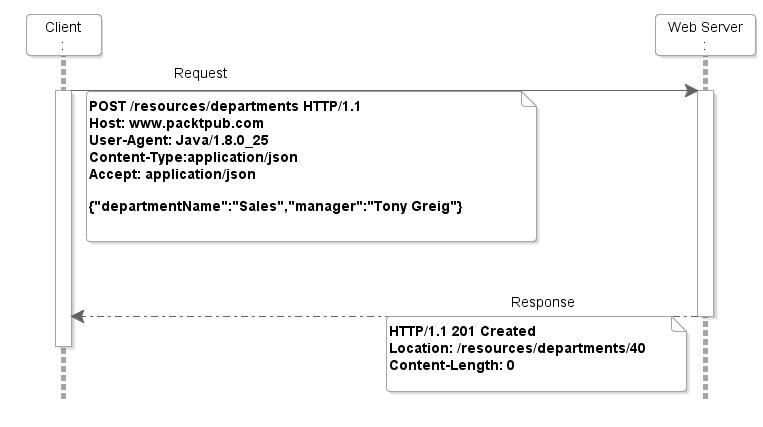Click the folded corner of the response note
Image resolution: width=763 pixels, height=427 pixels.
click(x=679, y=324)
